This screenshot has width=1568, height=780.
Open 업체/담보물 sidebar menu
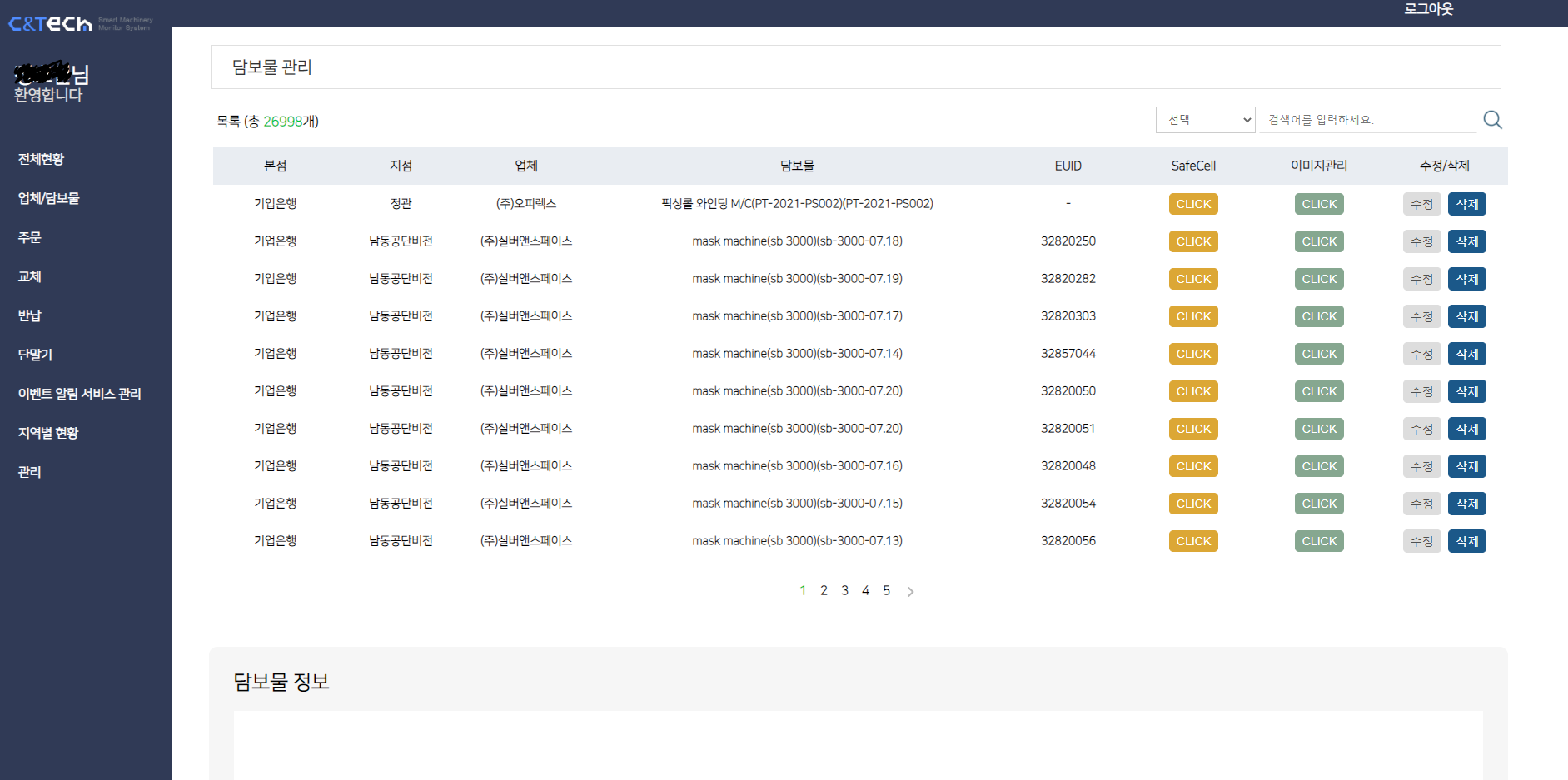49,198
